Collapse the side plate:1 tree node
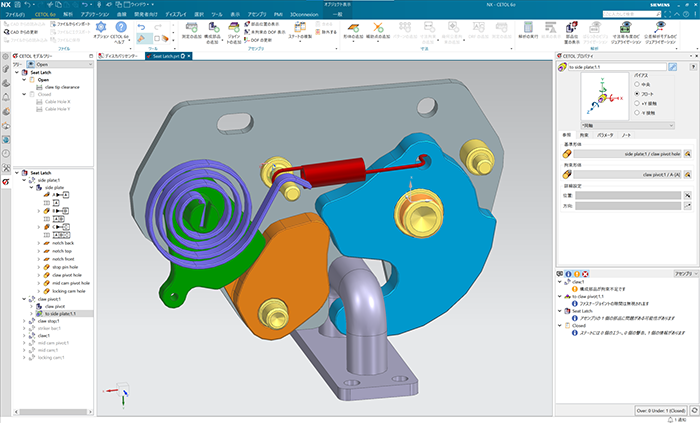 click(x=24, y=180)
